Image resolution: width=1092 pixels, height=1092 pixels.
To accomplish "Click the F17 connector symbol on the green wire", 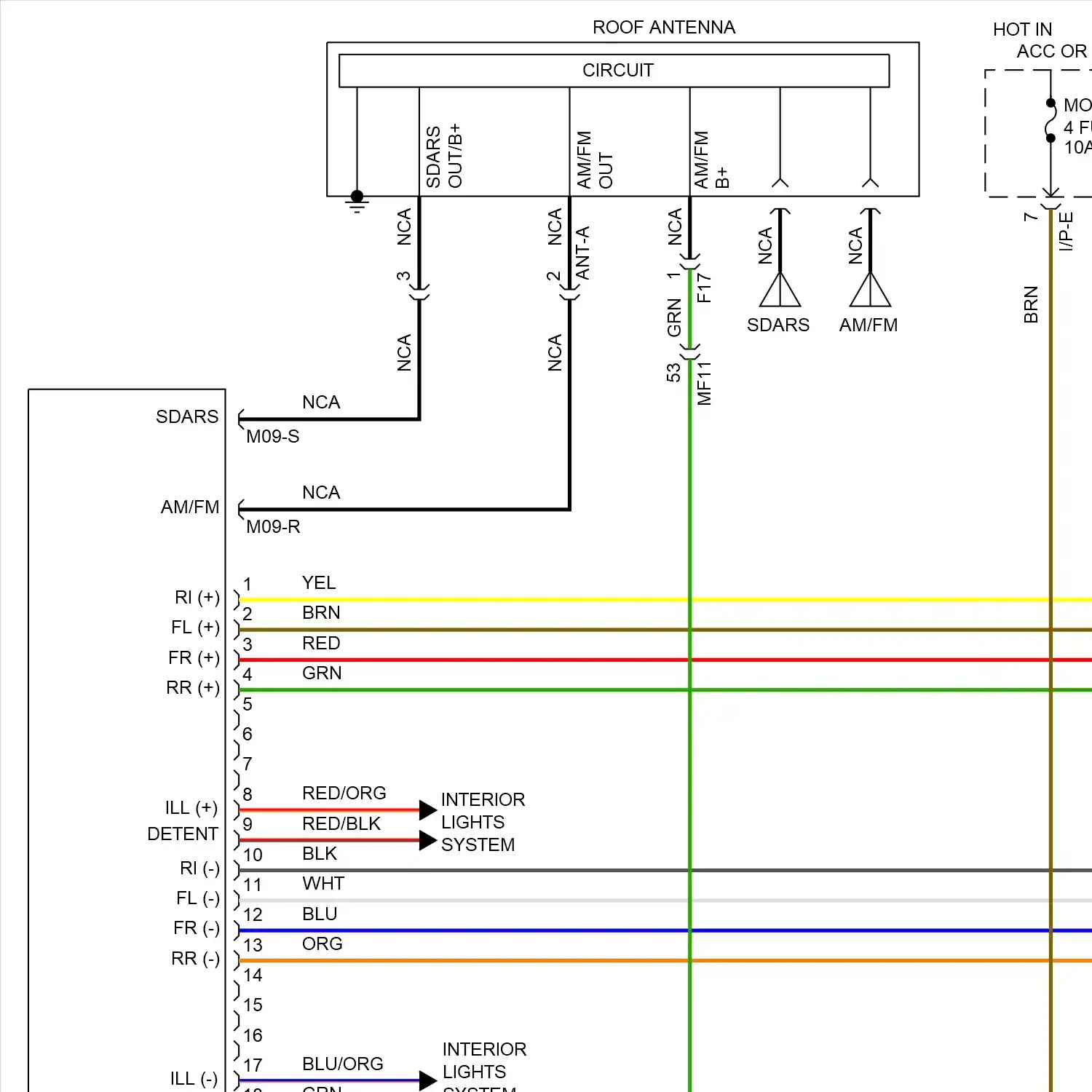I will [689, 261].
